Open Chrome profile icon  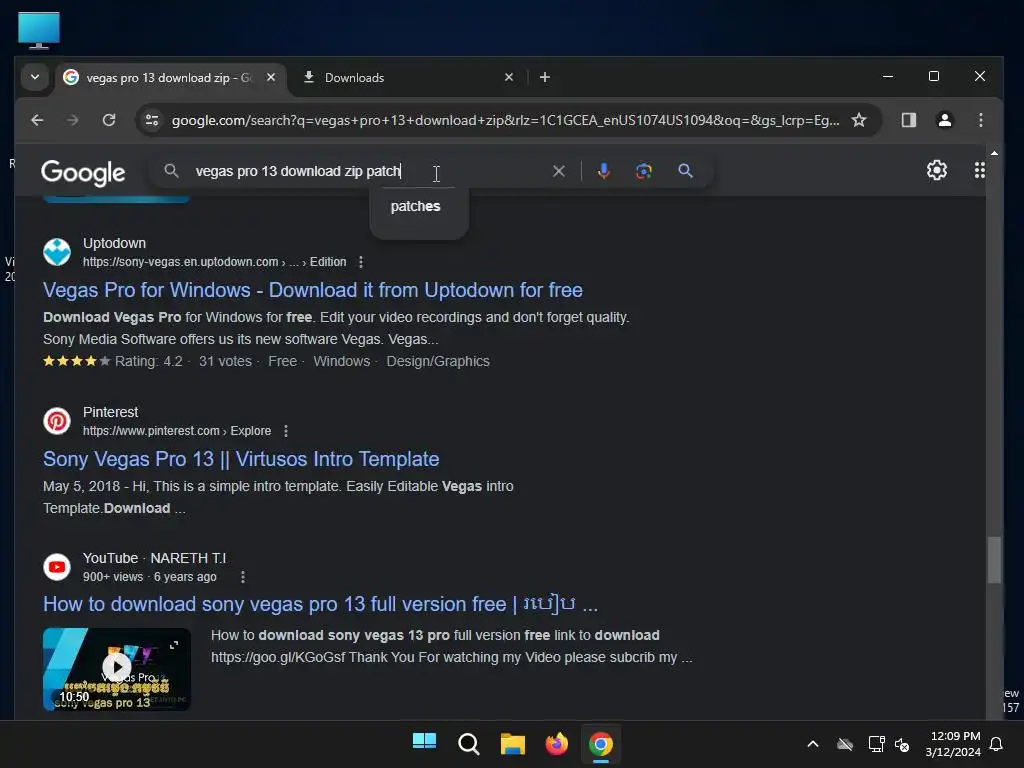click(944, 120)
